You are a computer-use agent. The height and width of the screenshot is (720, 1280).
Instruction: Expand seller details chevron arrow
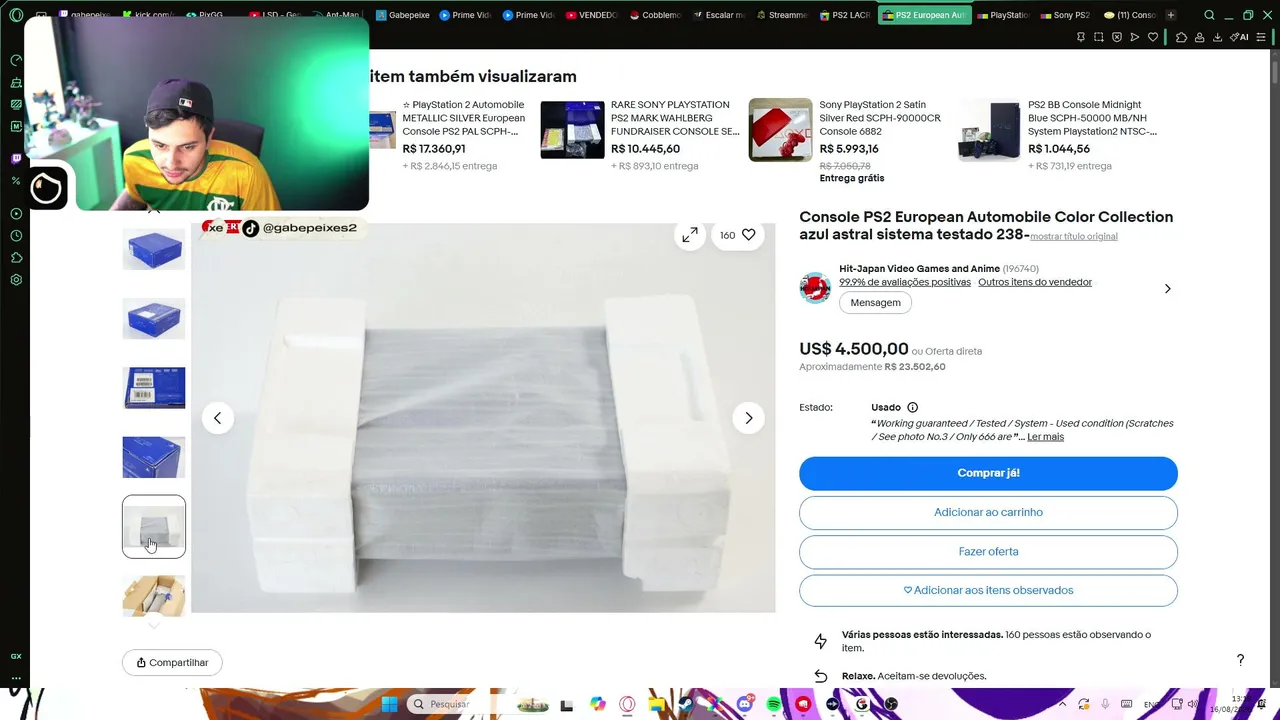[x=1167, y=289]
